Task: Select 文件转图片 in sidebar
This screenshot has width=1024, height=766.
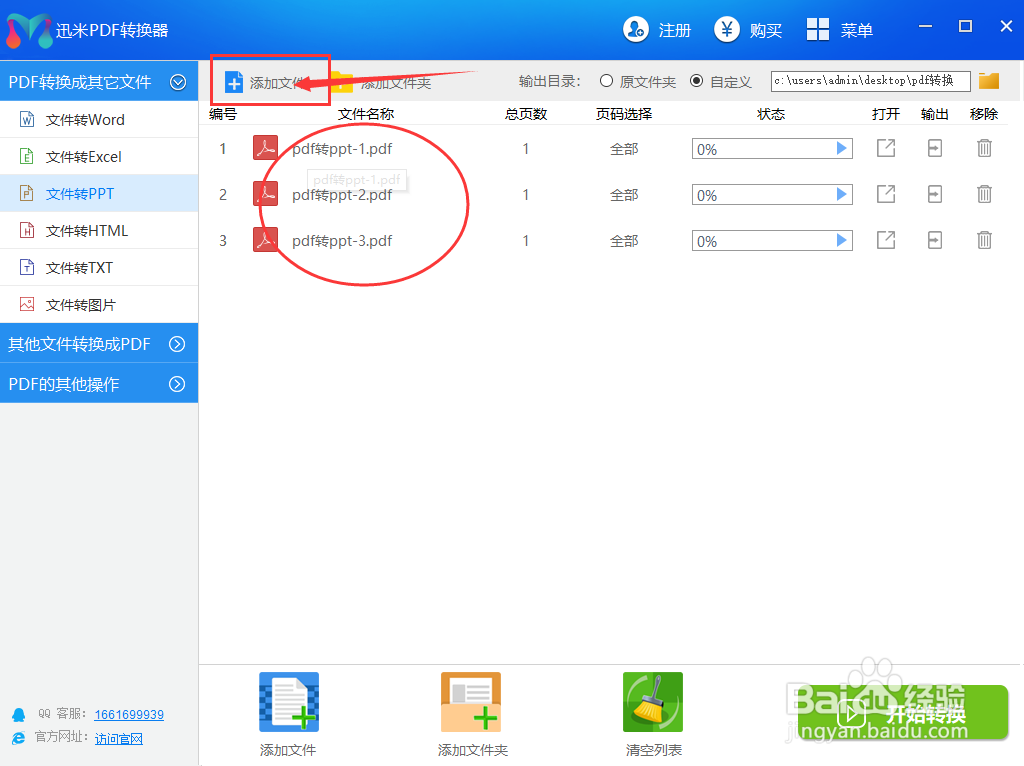Action: pyautogui.click(x=99, y=305)
